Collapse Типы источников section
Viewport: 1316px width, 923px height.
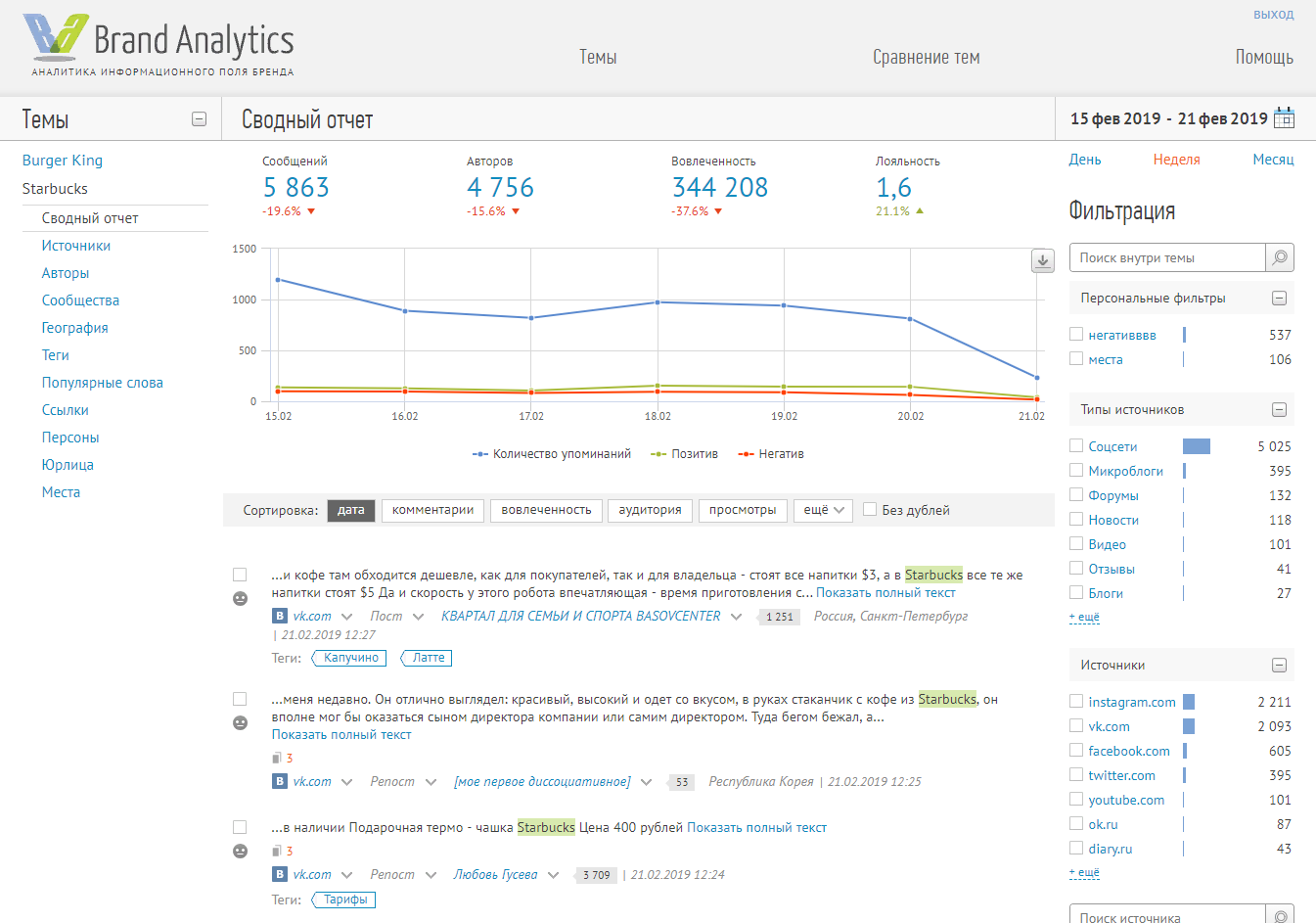click(x=1279, y=410)
